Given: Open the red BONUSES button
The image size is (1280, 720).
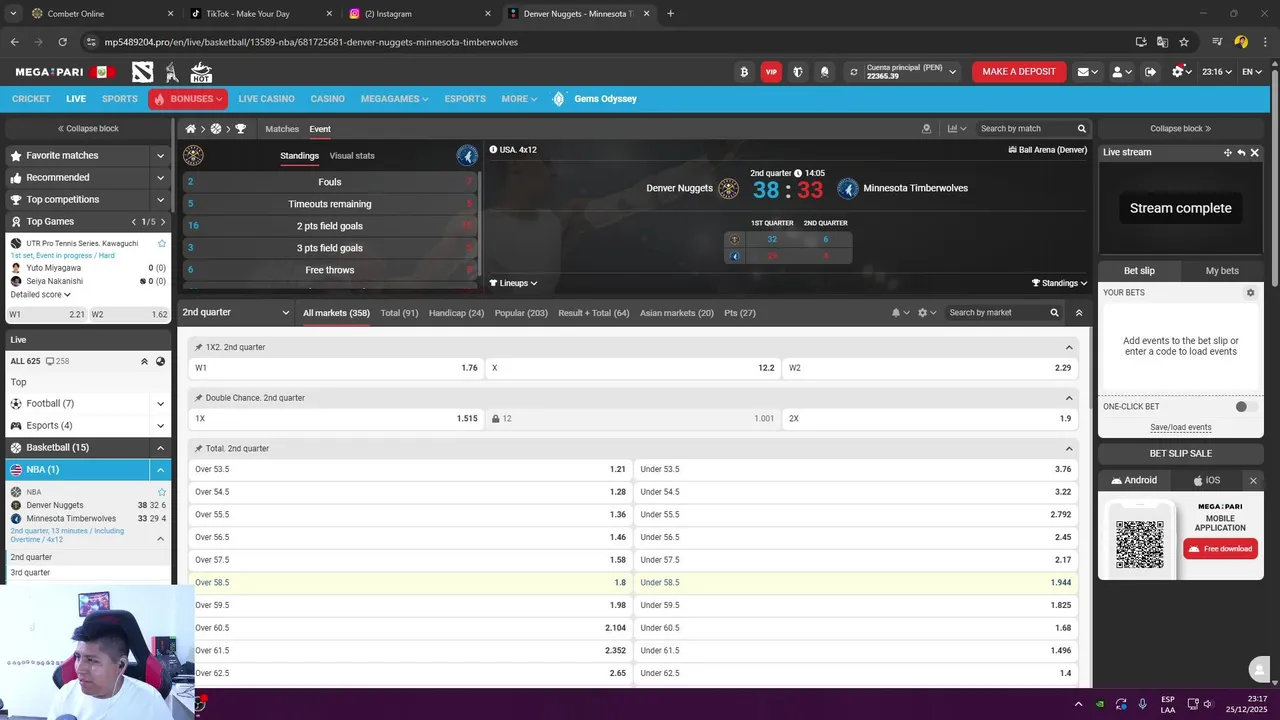Looking at the screenshot, I should (189, 99).
